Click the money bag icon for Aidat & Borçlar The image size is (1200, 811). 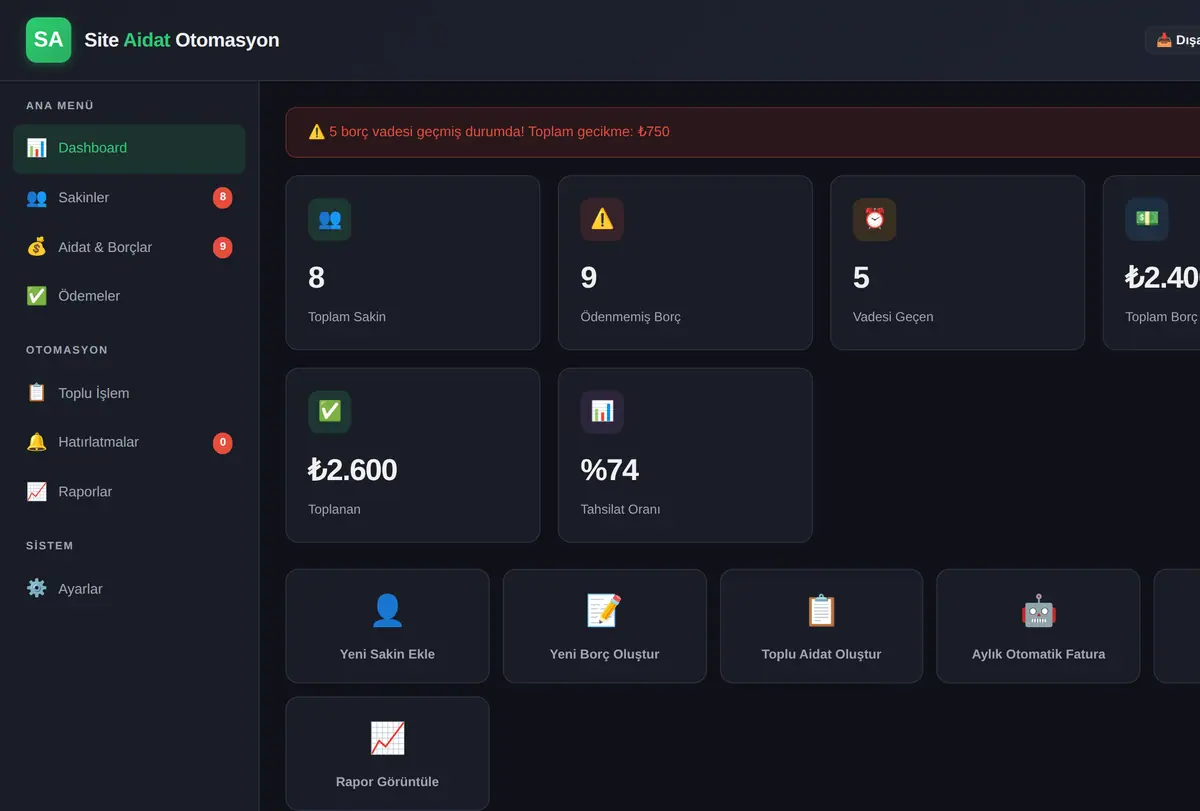click(37, 247)
